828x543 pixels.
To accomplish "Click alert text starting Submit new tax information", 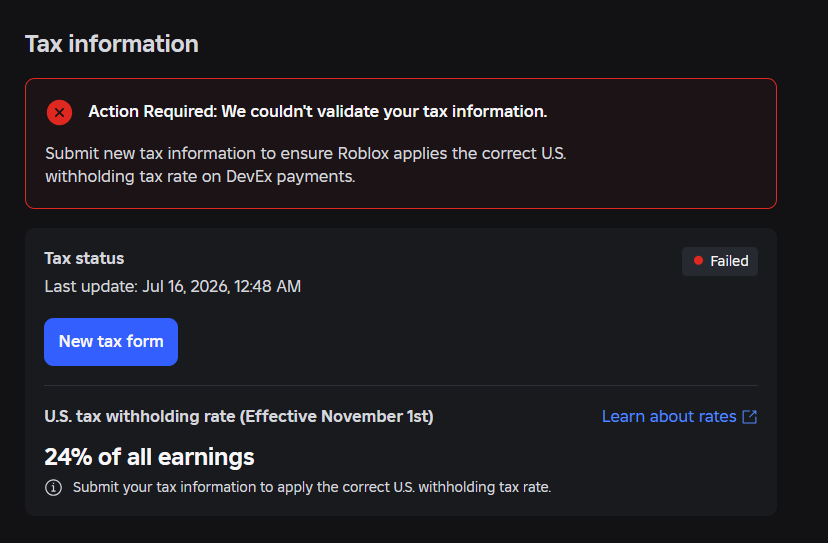I will [305, 165].
